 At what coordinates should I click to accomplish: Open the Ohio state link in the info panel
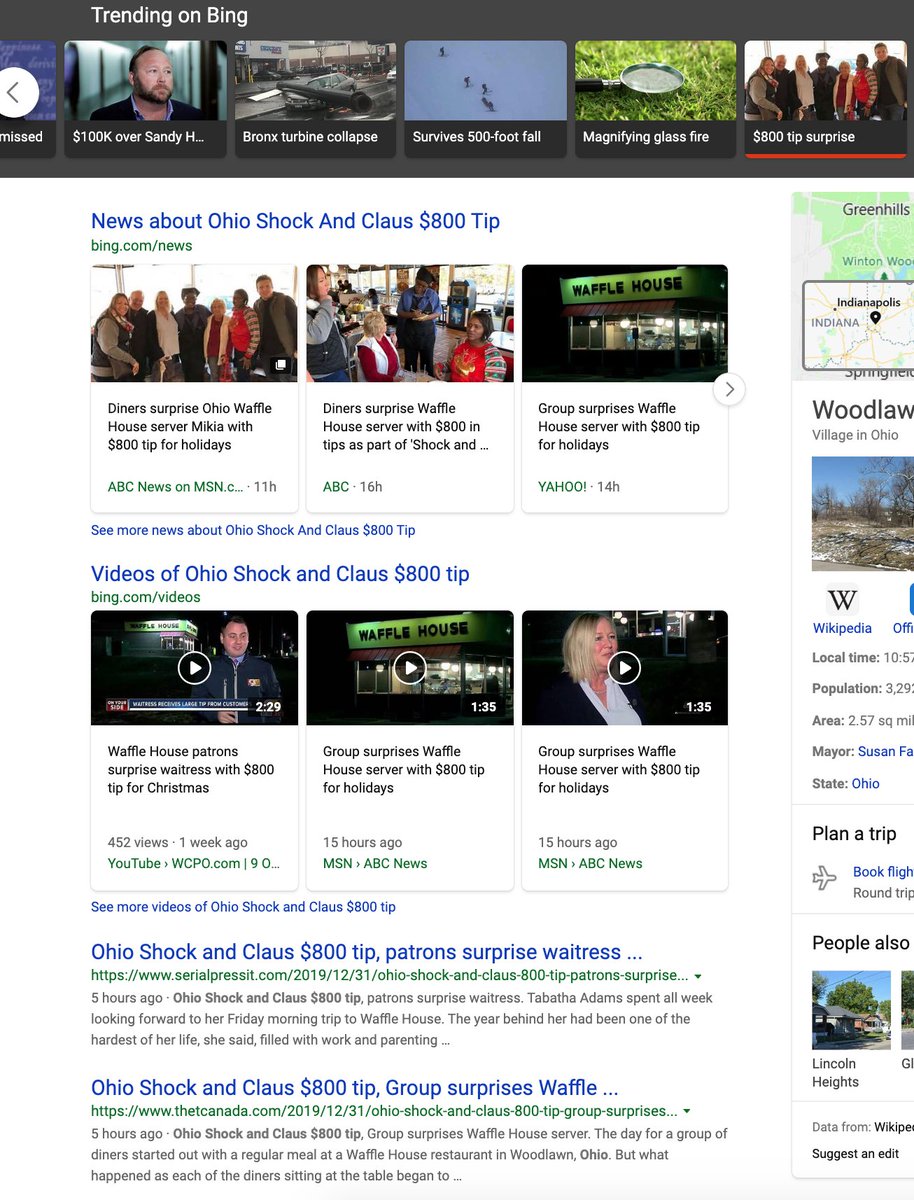(x=866, y=784)
